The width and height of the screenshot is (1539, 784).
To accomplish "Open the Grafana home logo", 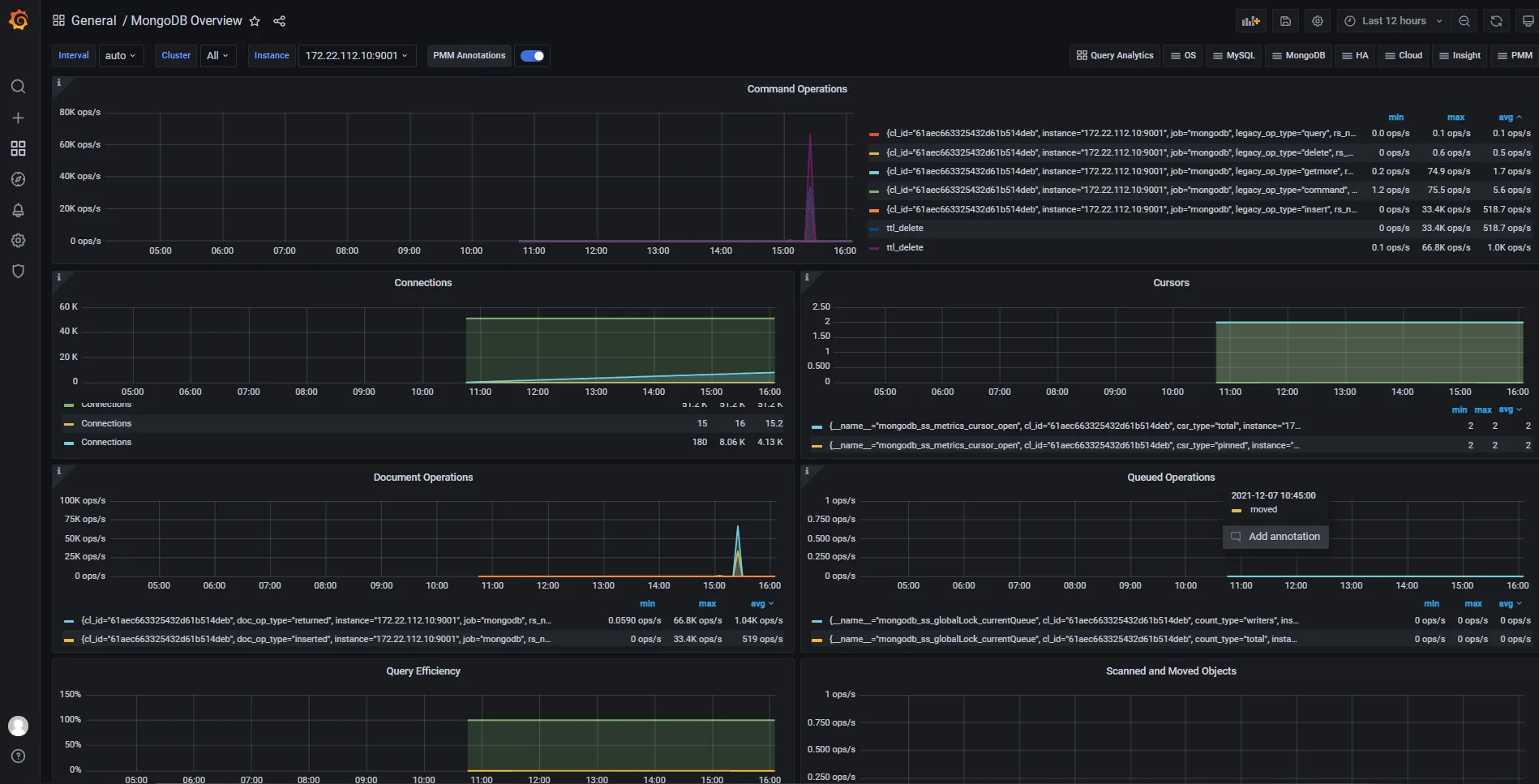I will pyautogui.click(x=18, y=19).
